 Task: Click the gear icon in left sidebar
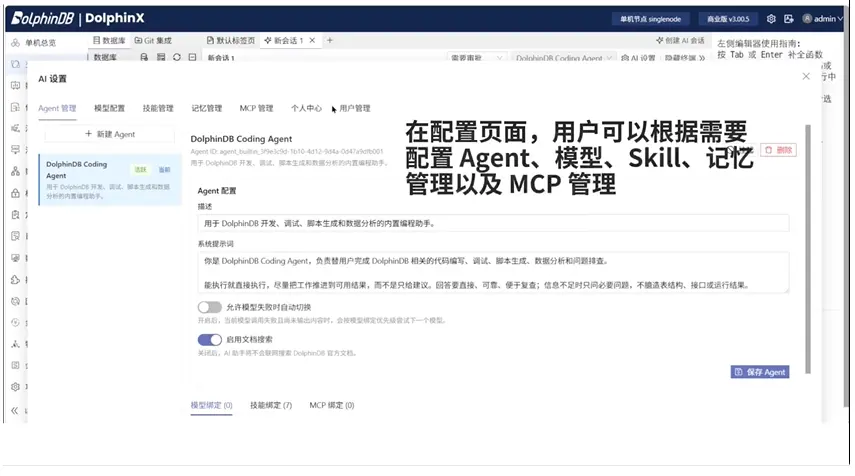pyautogui.click(x=15, y=387)
